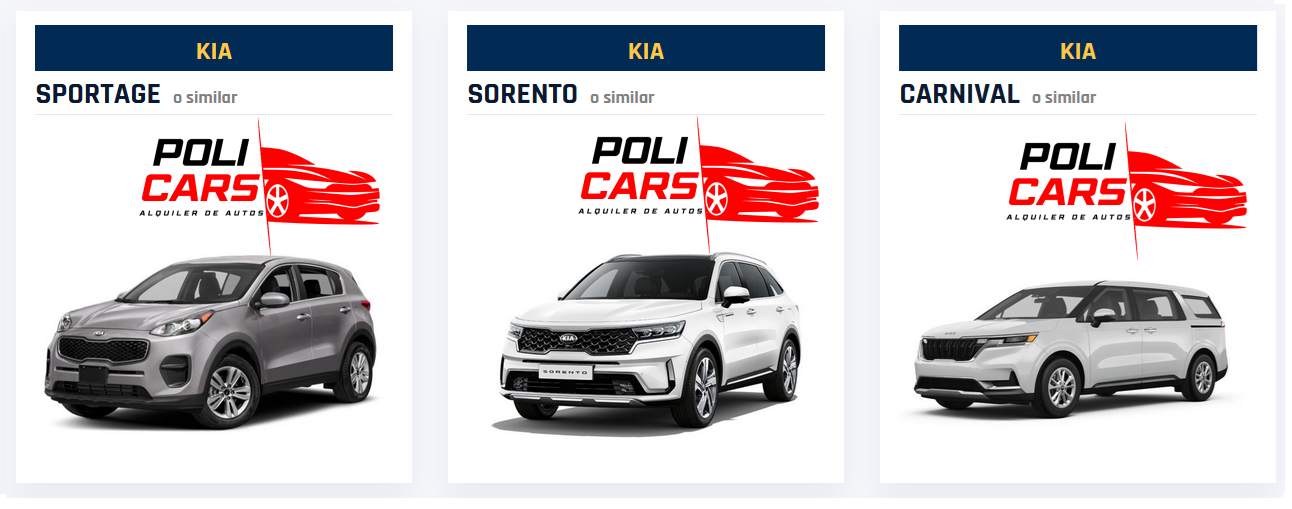Screen dimensions: 1292x509
Task: Click the "Alquiler de Autos" tagline under Sportage logo
Action: coord(202,211)
